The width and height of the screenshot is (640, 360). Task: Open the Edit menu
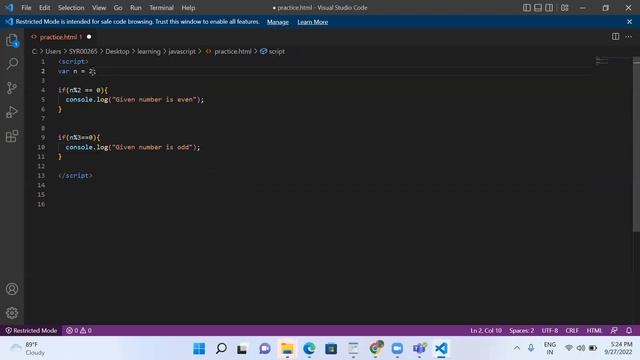tap(44, 8)
